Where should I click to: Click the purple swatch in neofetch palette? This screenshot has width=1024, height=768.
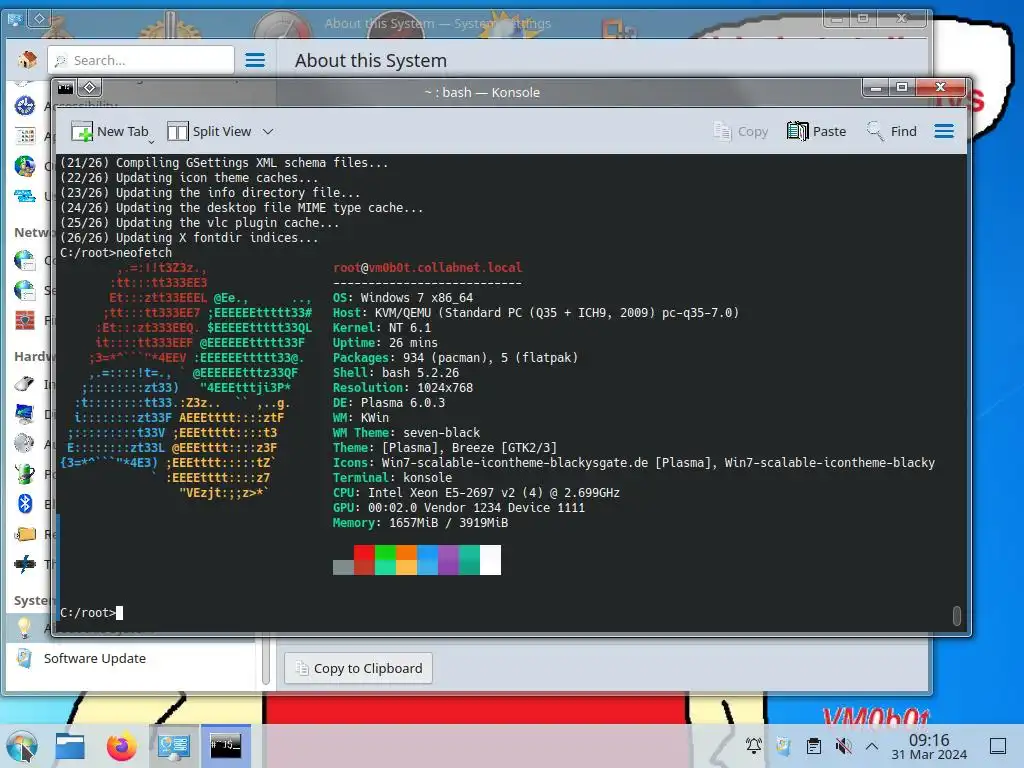pos(449,560)
